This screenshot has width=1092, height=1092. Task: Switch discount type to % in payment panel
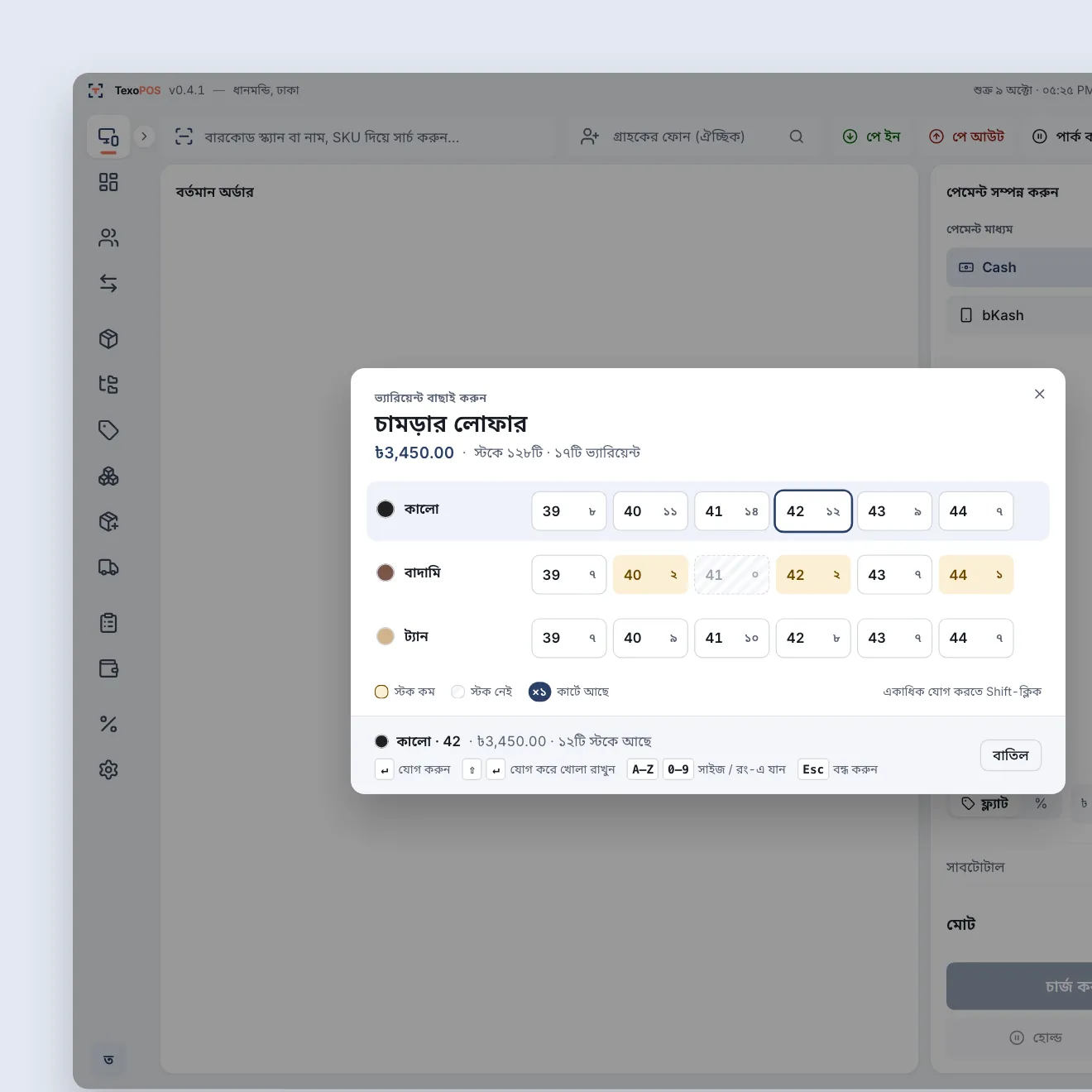(x=1041, y=803)
